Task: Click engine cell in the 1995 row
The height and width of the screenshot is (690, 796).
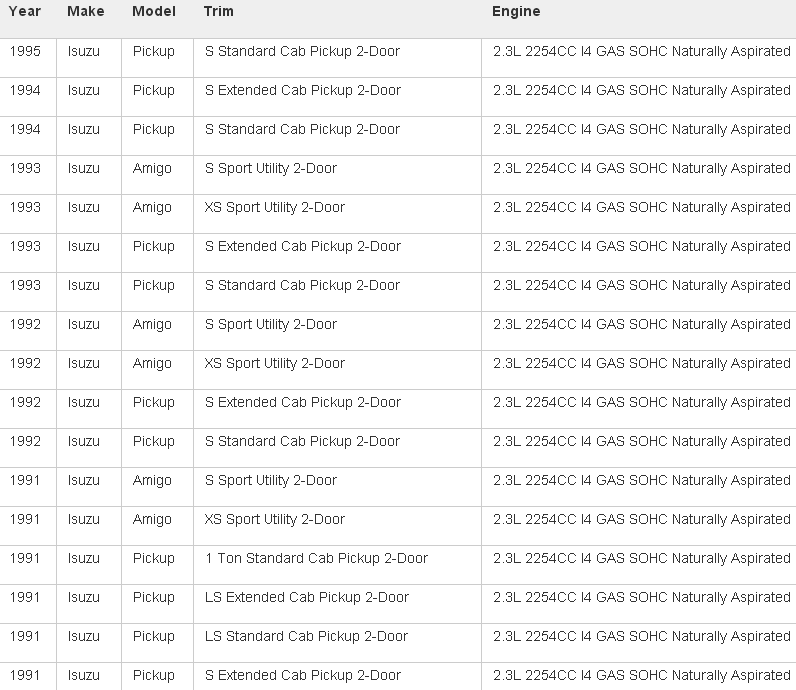Action: click(x=641, y=51)
